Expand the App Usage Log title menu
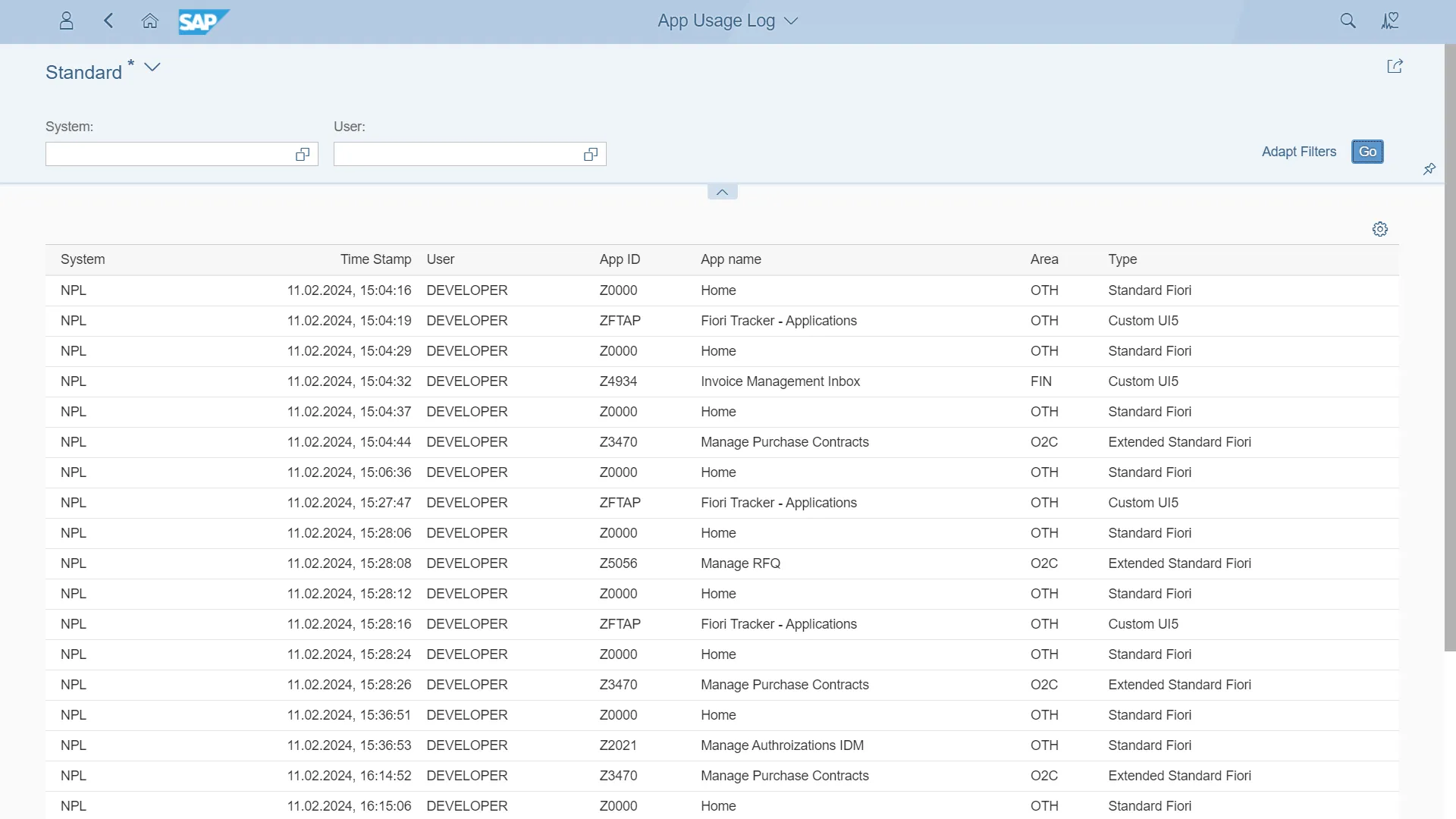The image size is (1456, 819). tap(791, 21)
